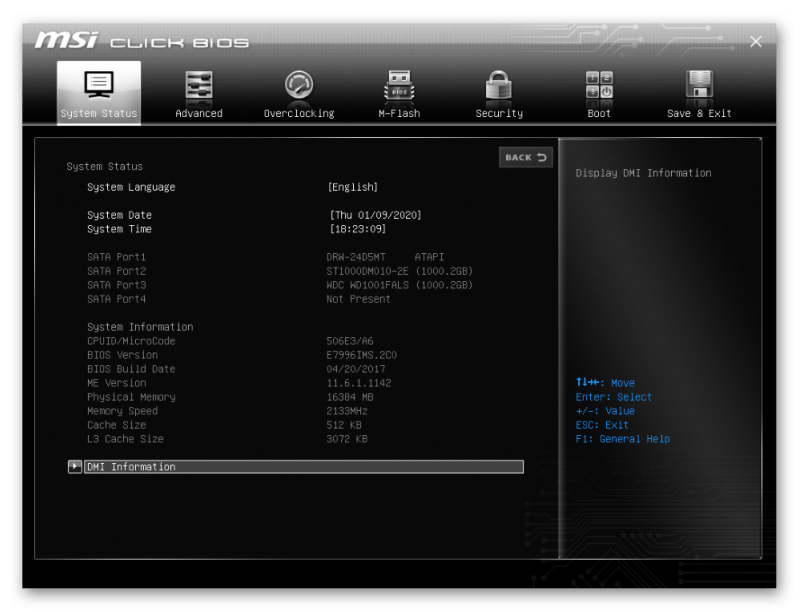Click the SATA Port1 label

pyautogui.click(x=116, y=257)
